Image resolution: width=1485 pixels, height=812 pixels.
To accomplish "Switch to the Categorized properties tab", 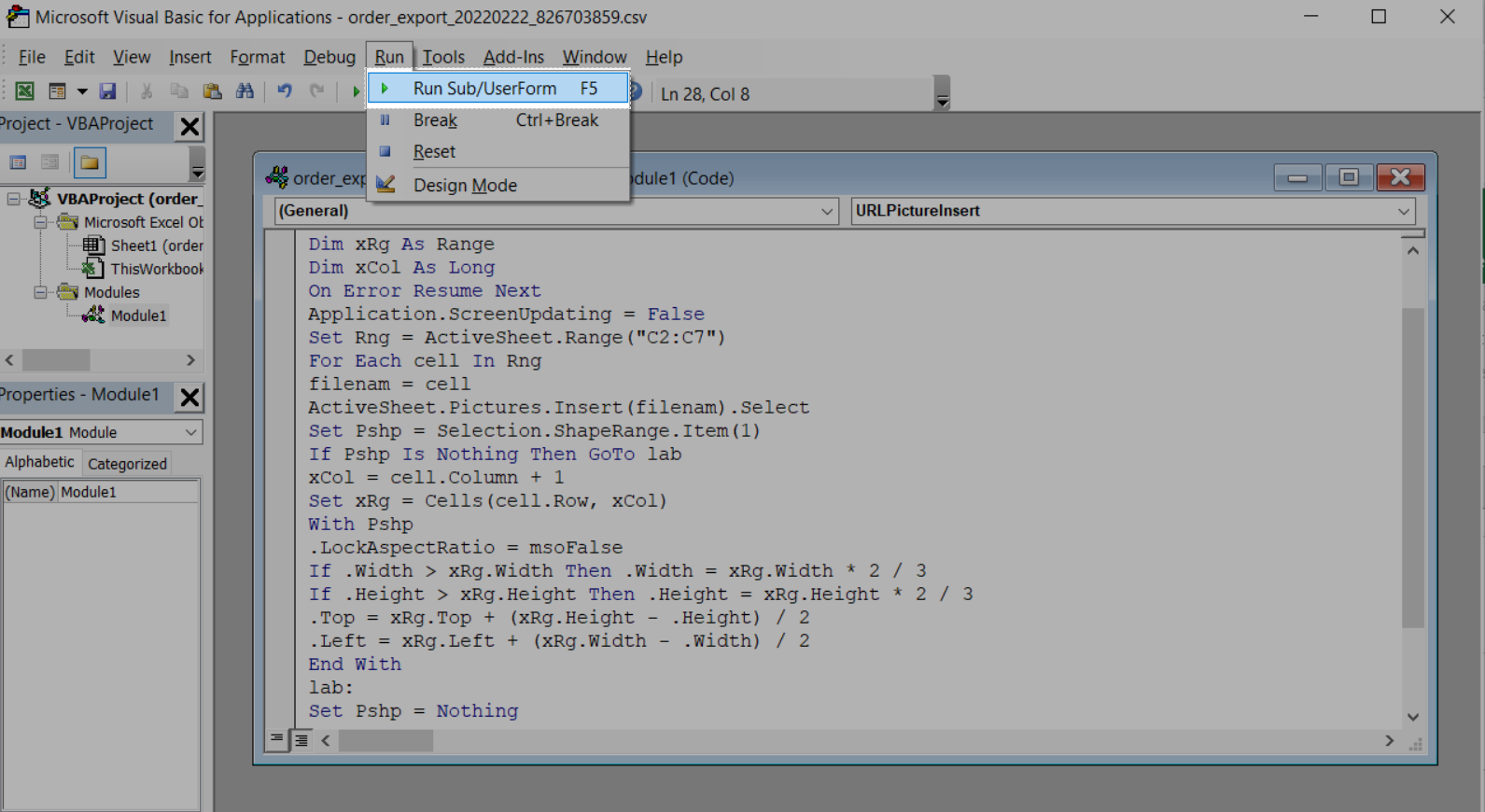I will pyautogui.click(x=127, y=464).
